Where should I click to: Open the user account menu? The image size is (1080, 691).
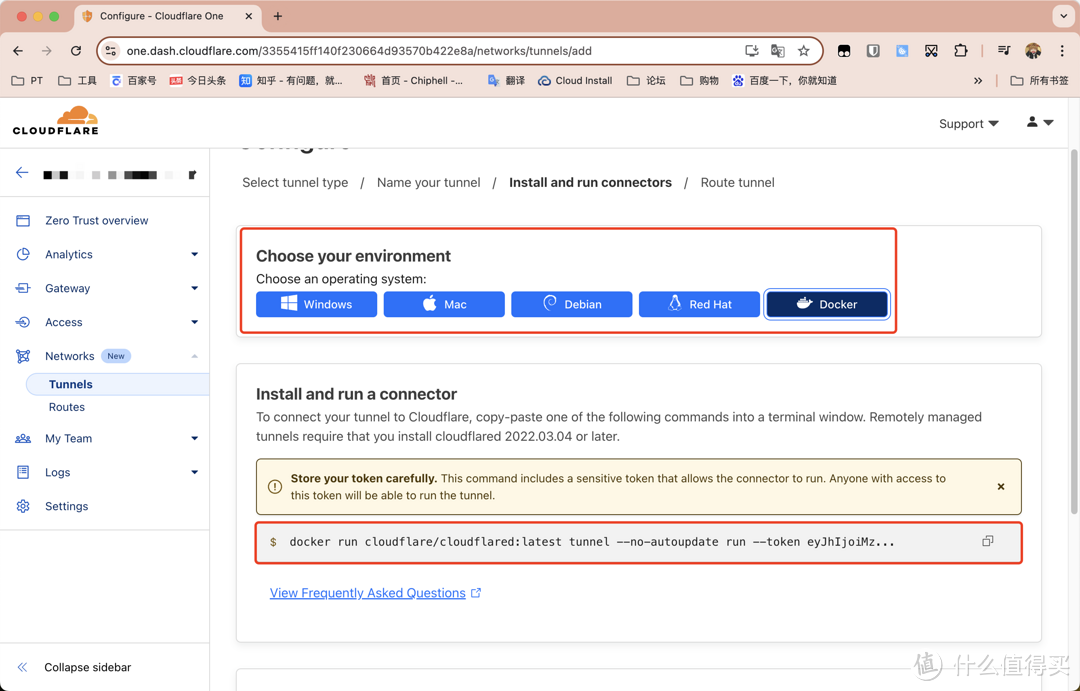pyautogui.click(x=1039, y=122)
